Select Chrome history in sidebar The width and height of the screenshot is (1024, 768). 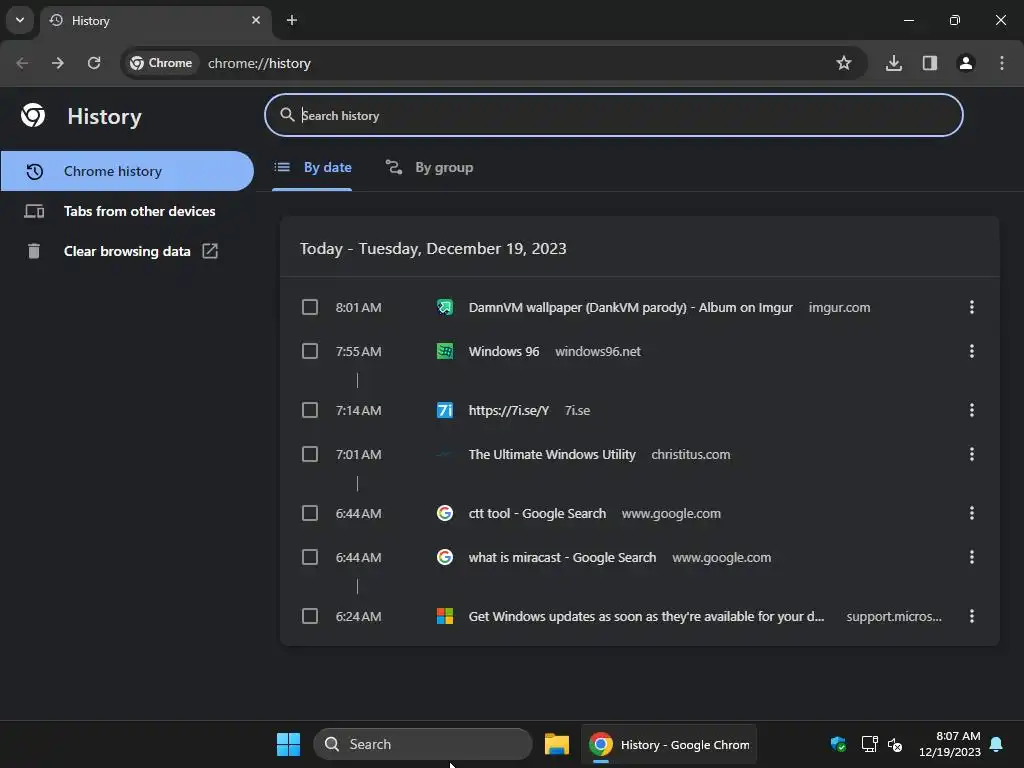coord(127,171)
